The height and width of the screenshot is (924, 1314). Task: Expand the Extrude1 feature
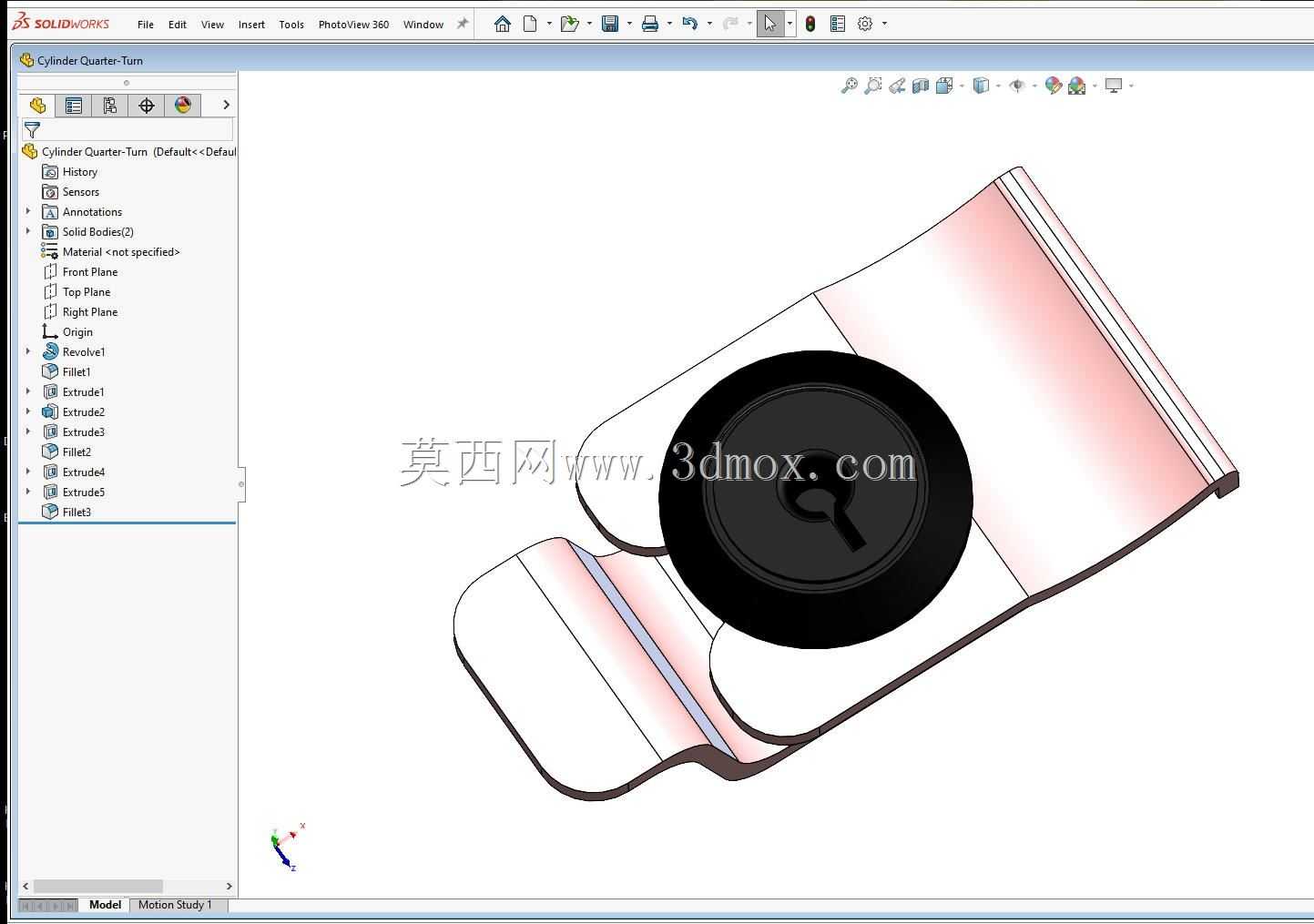pyautogui.click(x=28, y=391)
